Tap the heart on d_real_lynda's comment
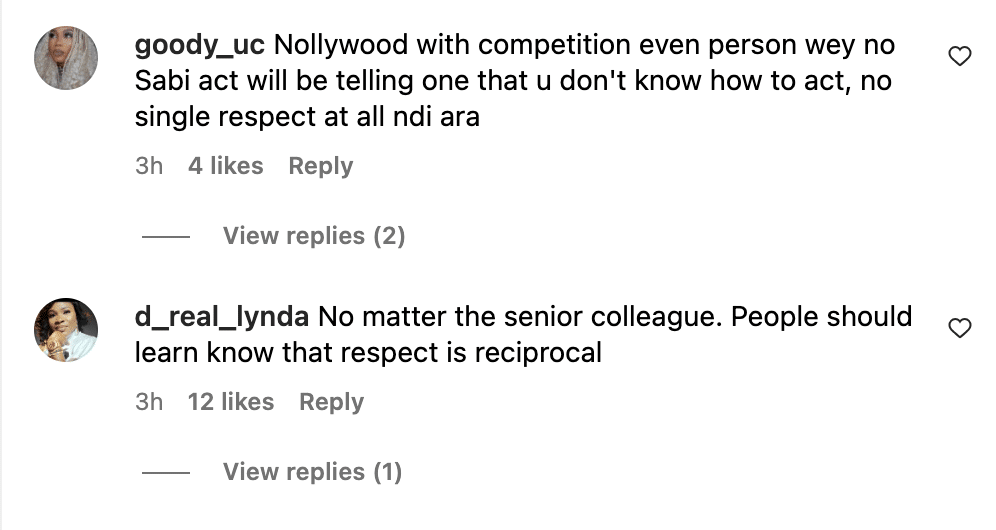The width and height of the screenshot is (996, 530). click(959, 328)
